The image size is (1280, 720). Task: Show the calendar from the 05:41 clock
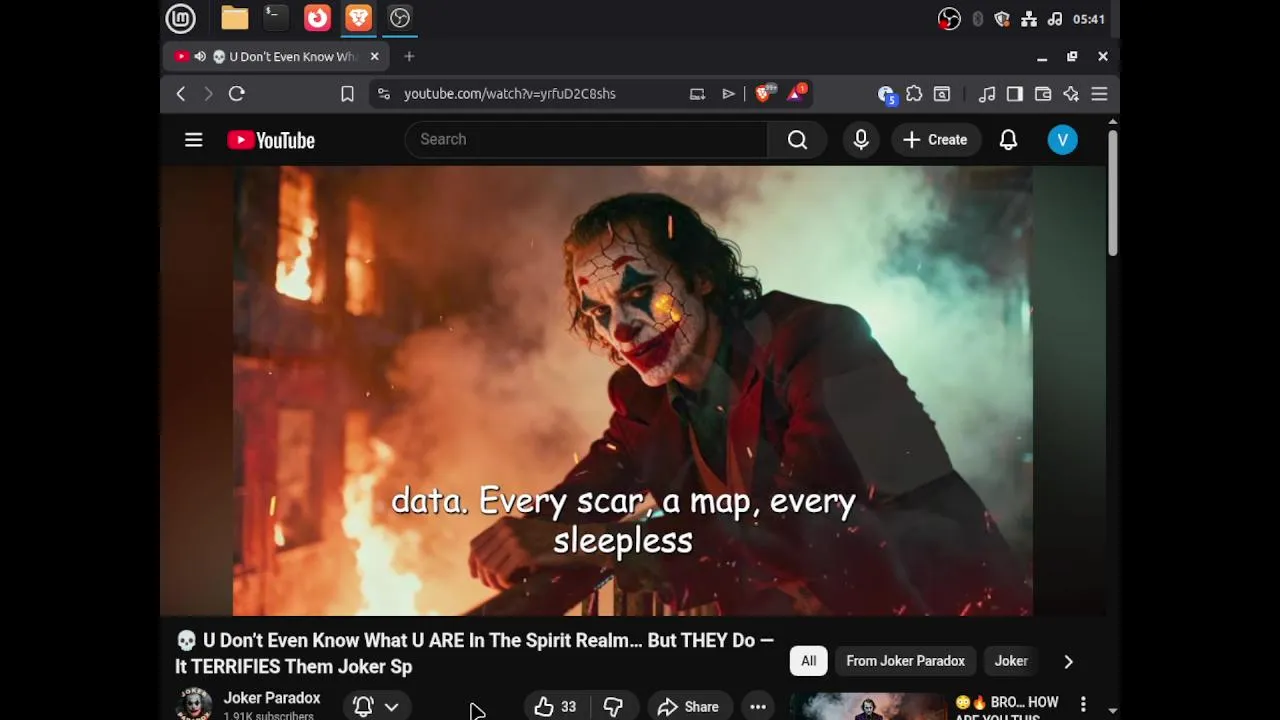point(1088,19)
